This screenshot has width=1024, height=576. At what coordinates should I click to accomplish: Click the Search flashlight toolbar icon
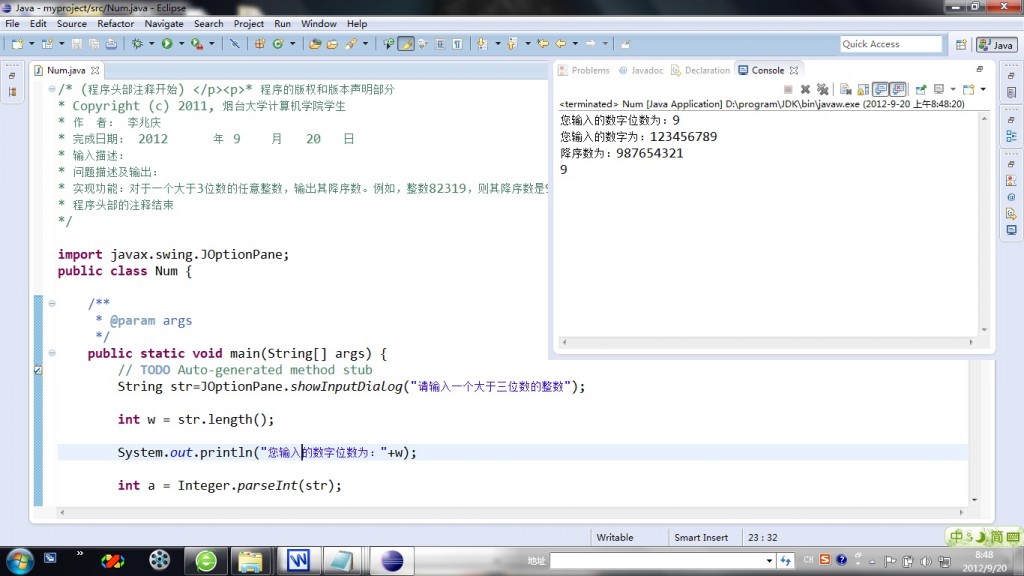point(351,44)
